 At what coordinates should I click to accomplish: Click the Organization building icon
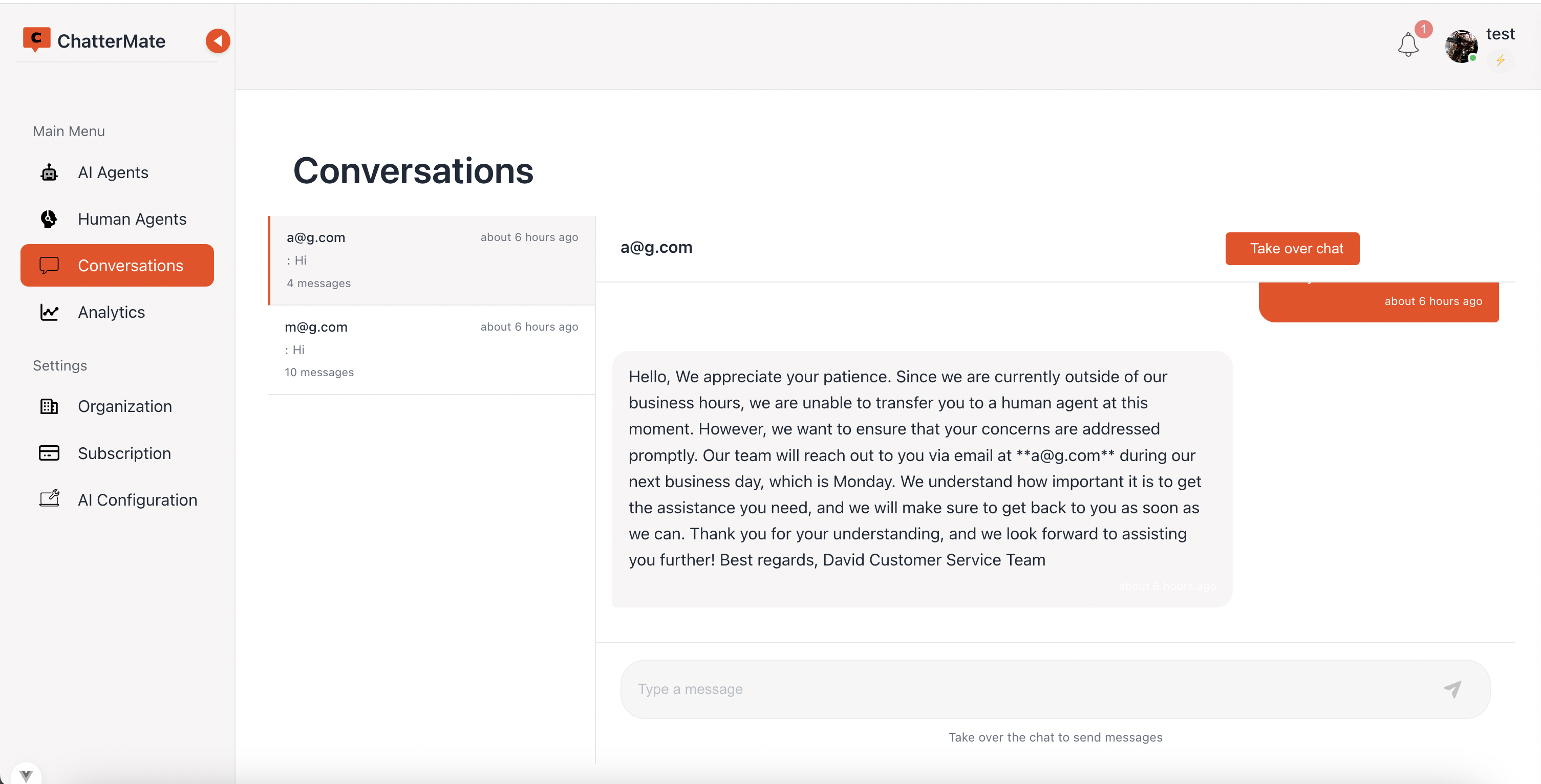pyautogui.click(x=49, y=407)
